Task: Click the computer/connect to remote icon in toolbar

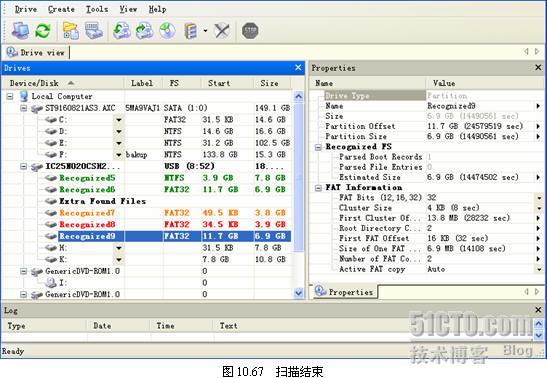Action: click(x=21, y=31)
